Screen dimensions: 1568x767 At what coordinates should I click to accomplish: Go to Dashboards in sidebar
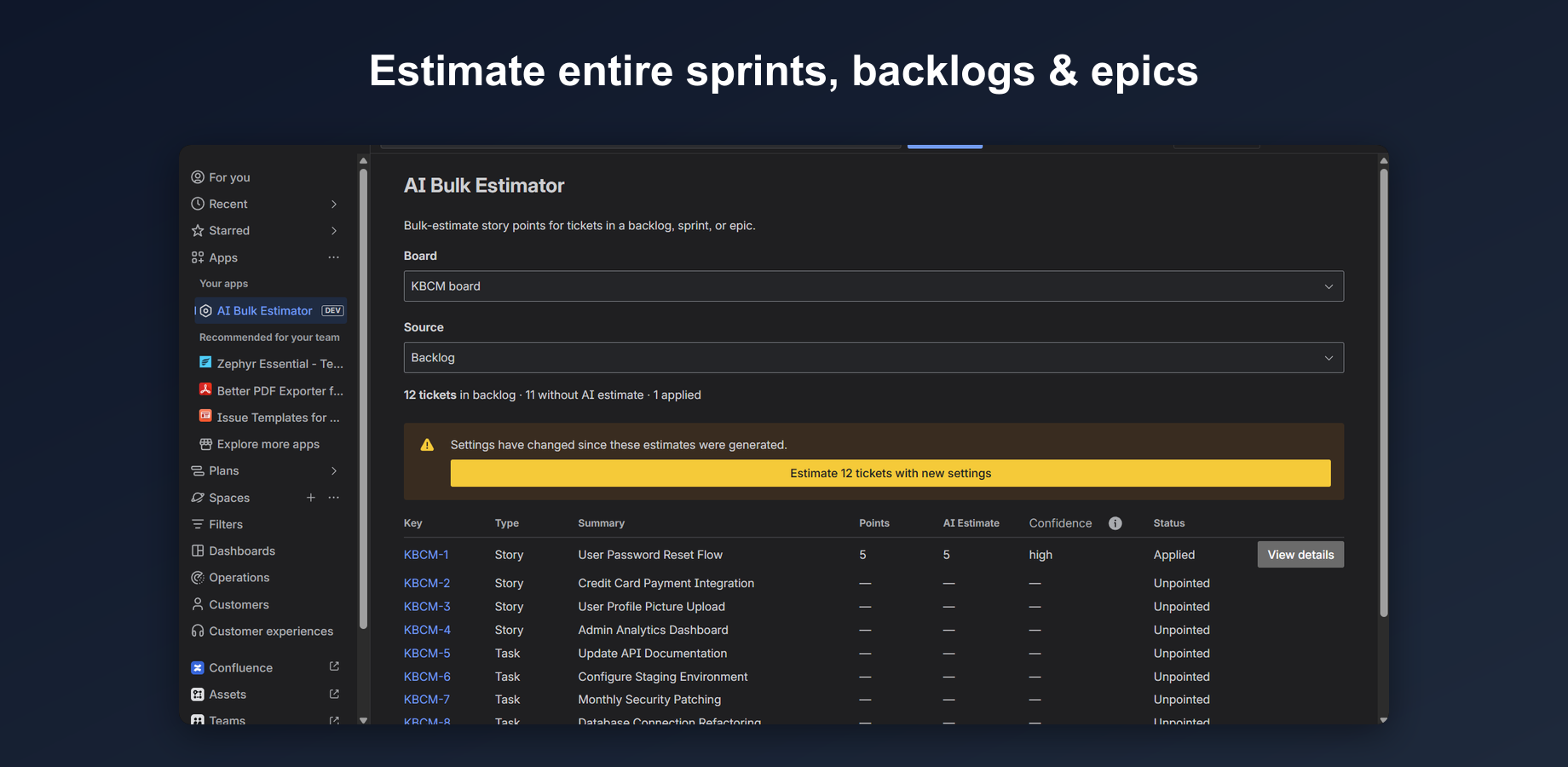coord(242,551)
